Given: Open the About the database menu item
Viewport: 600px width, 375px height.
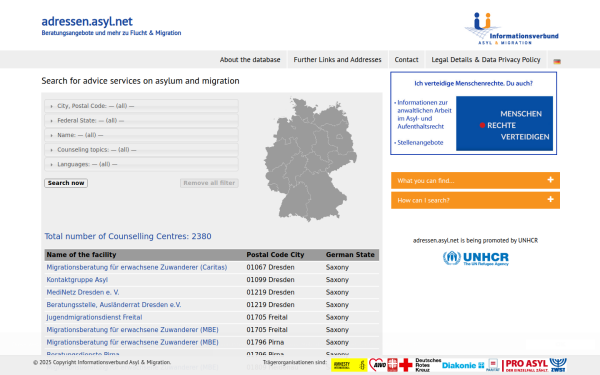Looking at the screenshot, I should [x=250, y=59].
